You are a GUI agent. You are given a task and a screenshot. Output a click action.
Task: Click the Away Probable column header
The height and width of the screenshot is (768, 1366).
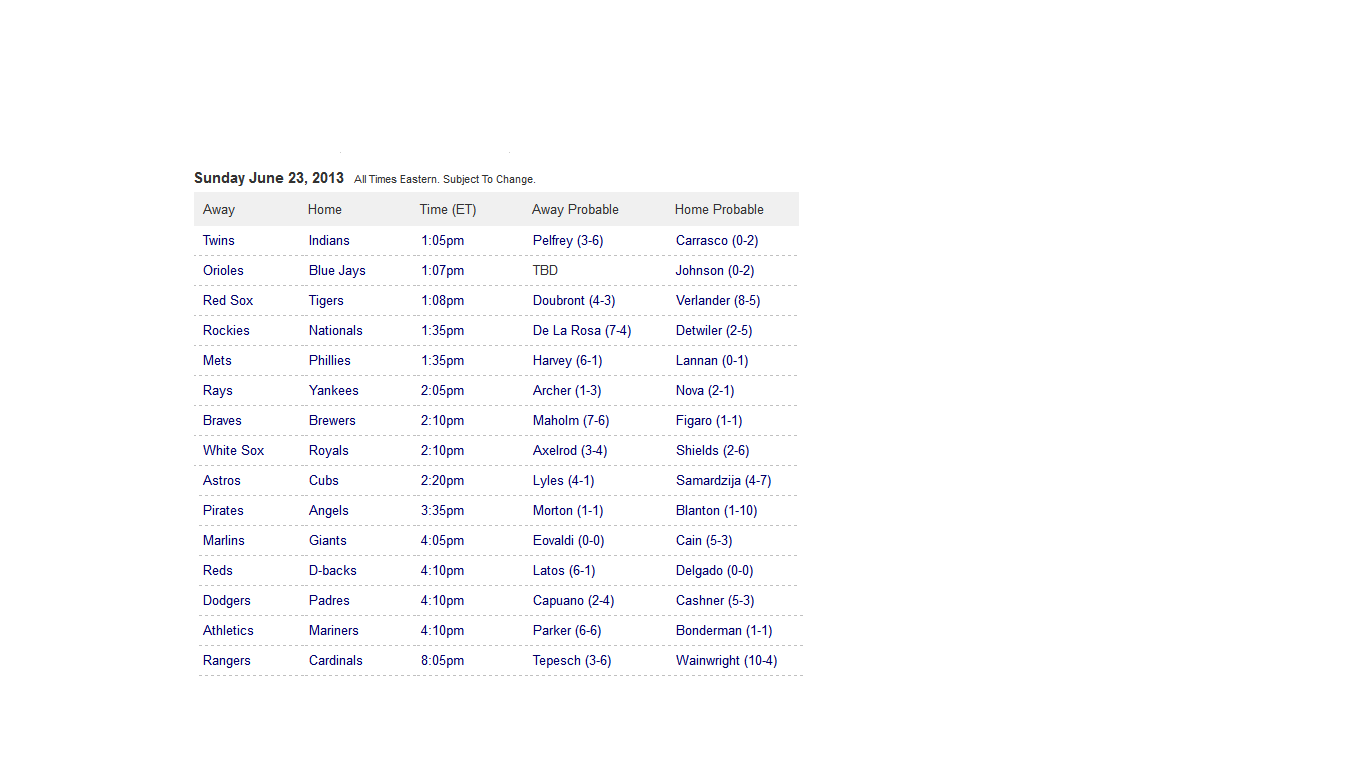[x=575, y=209]
